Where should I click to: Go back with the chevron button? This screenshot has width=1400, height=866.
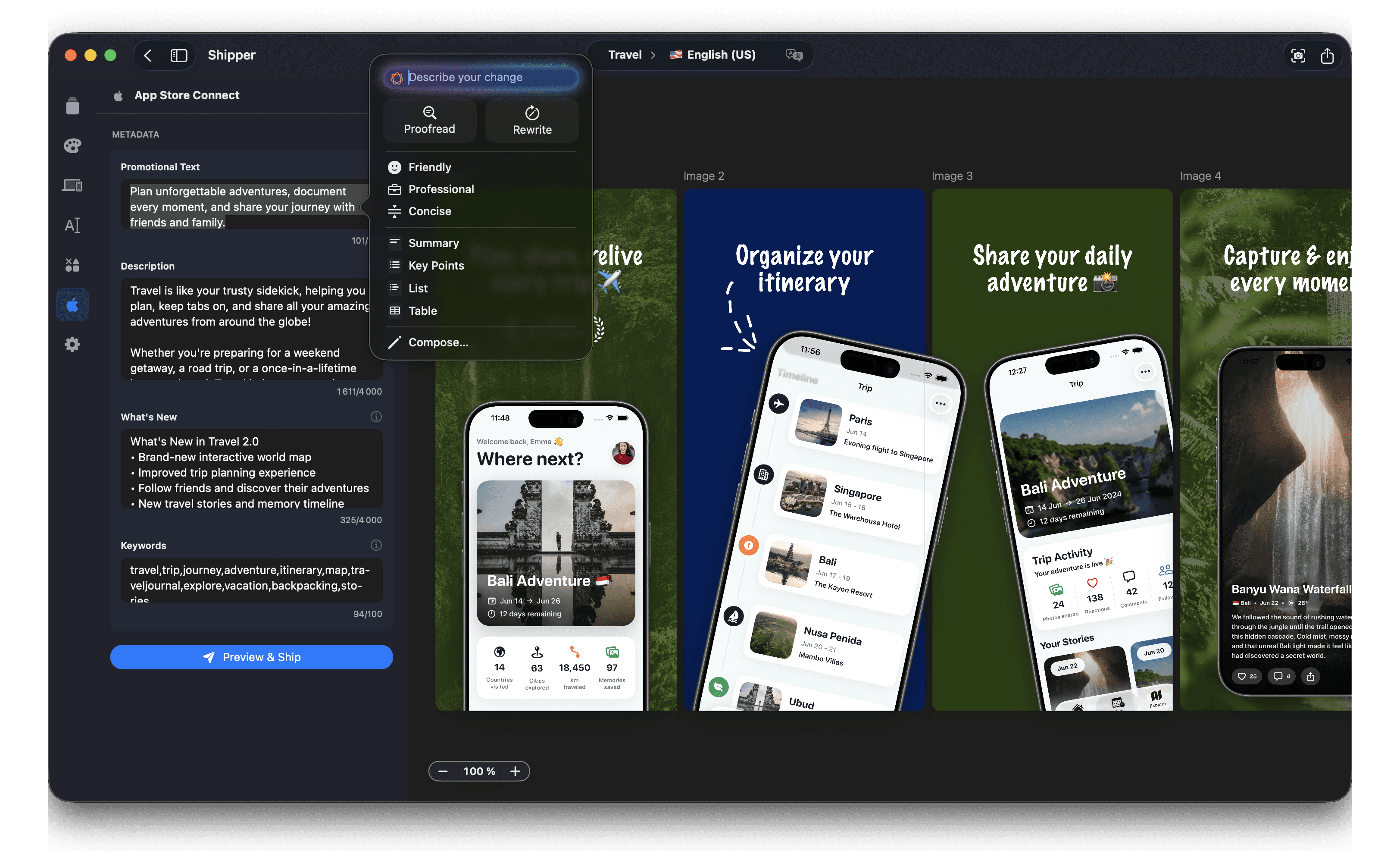[x=148, y=55]
